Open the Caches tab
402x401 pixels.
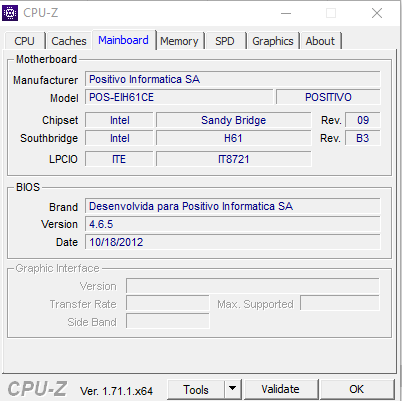(69, 41)
